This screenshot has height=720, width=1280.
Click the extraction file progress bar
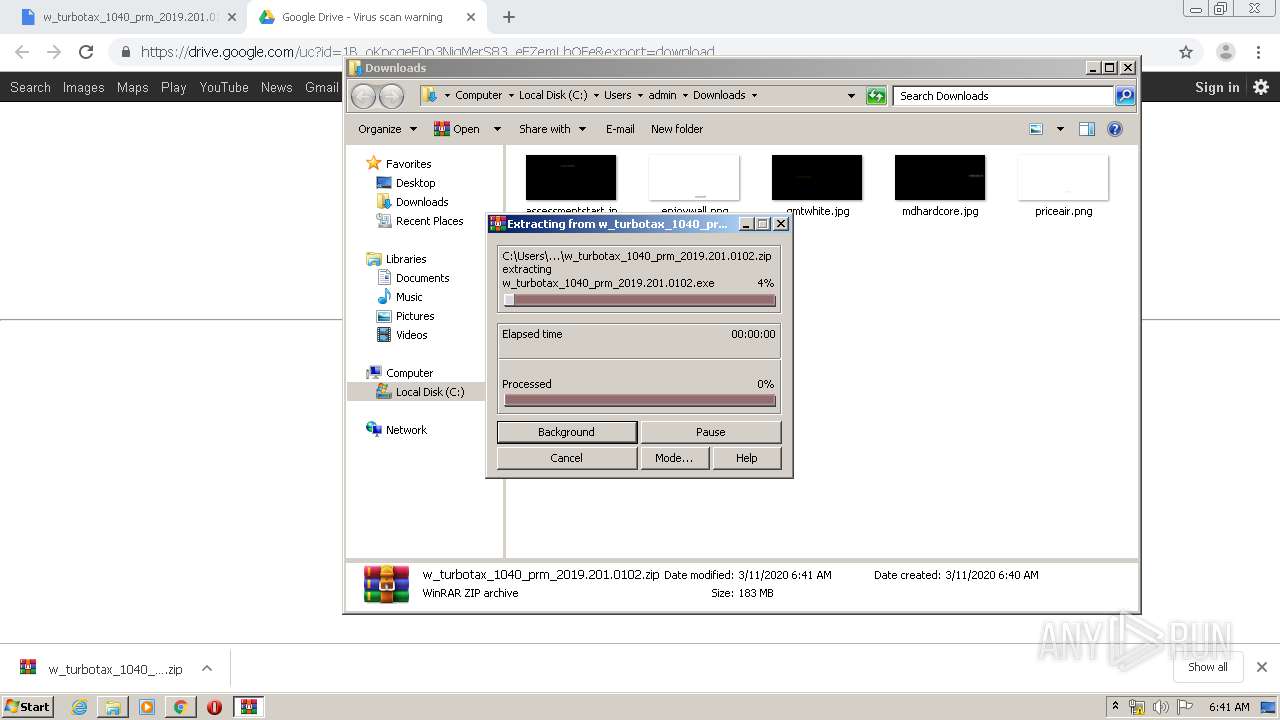coord(639,300)
